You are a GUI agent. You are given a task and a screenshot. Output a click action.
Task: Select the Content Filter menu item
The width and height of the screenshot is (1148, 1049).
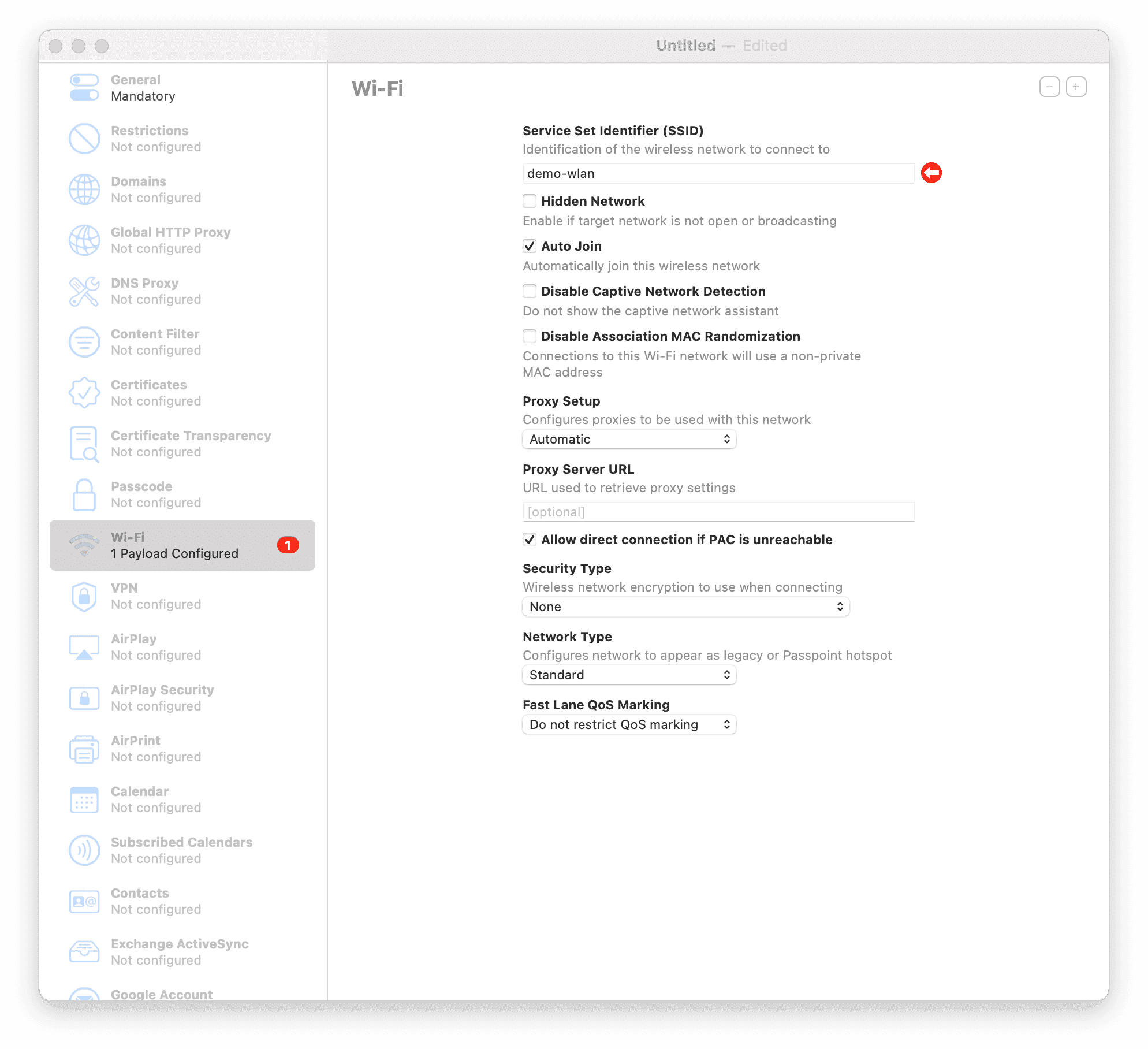(x=182, y=341)
